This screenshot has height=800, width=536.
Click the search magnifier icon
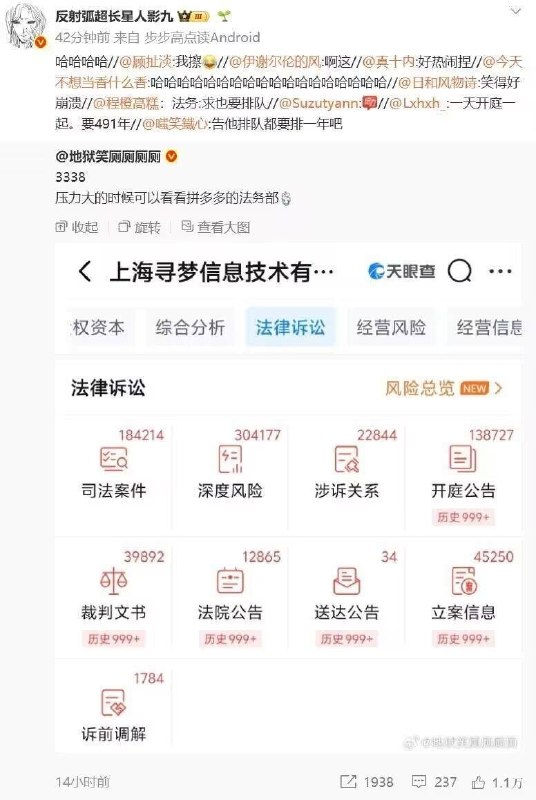coord(460,271)
